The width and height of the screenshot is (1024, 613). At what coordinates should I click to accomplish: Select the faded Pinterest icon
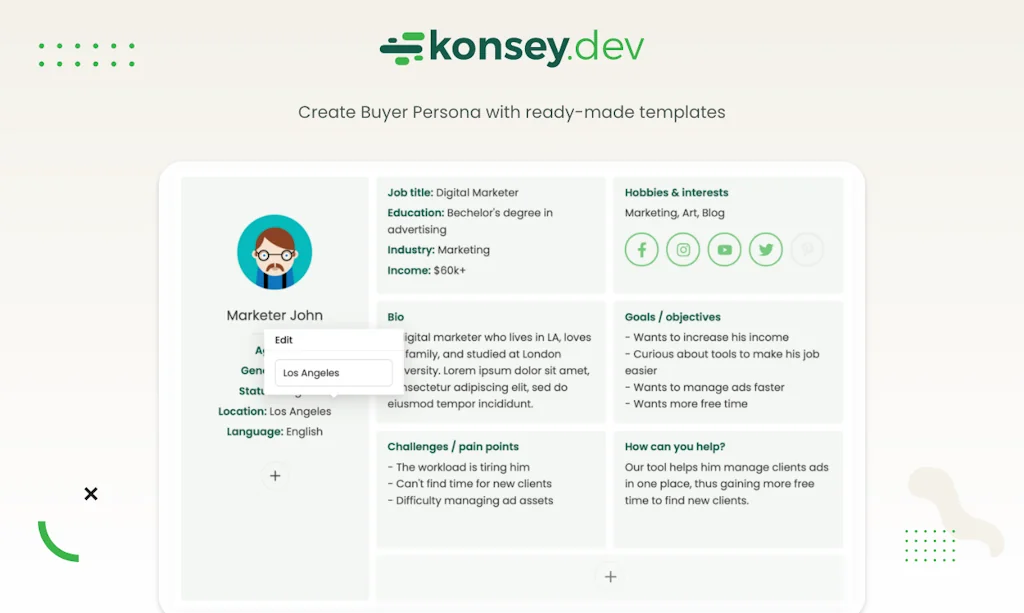click(807, 249)
